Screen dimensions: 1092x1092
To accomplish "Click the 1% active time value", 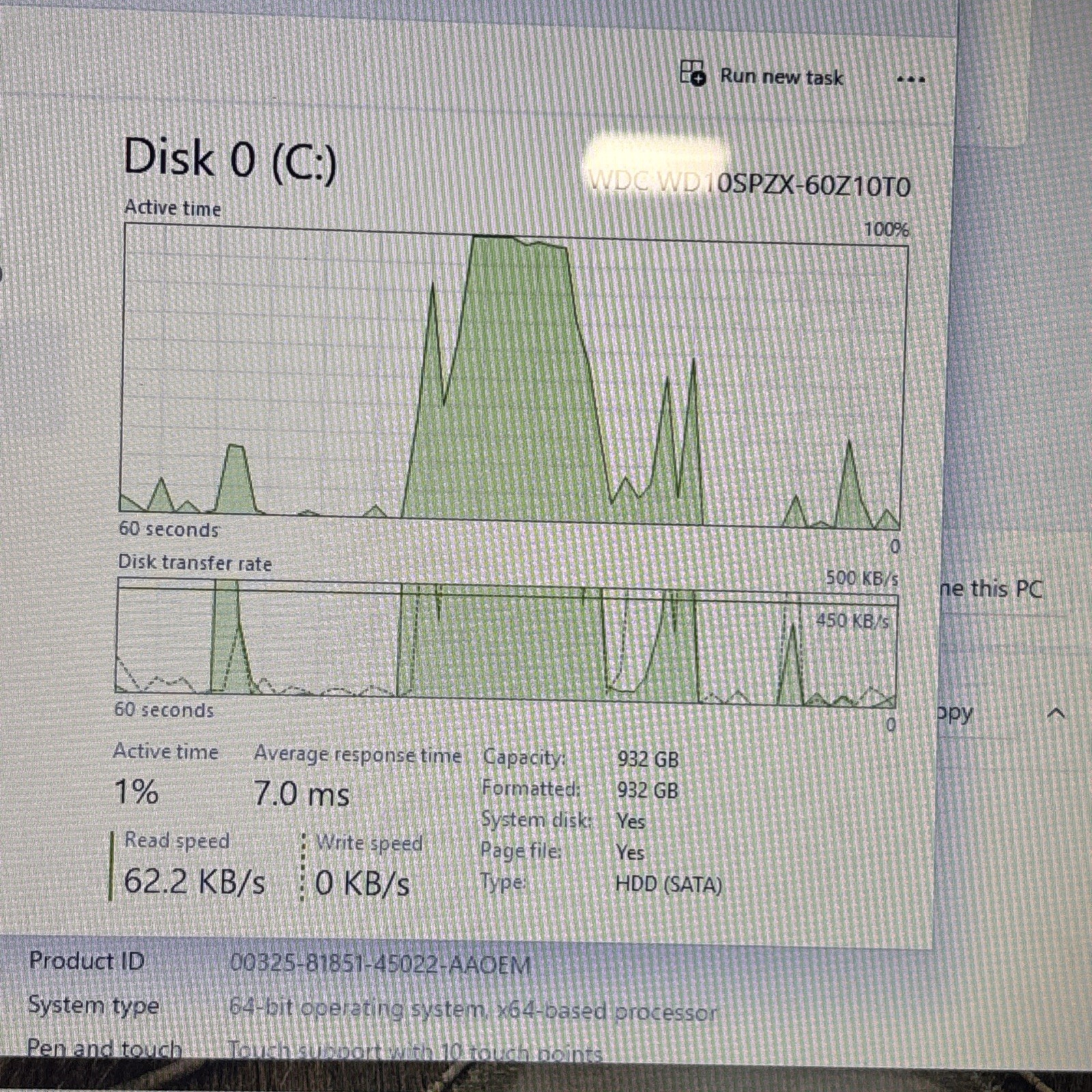I will (x=136, y=792).
